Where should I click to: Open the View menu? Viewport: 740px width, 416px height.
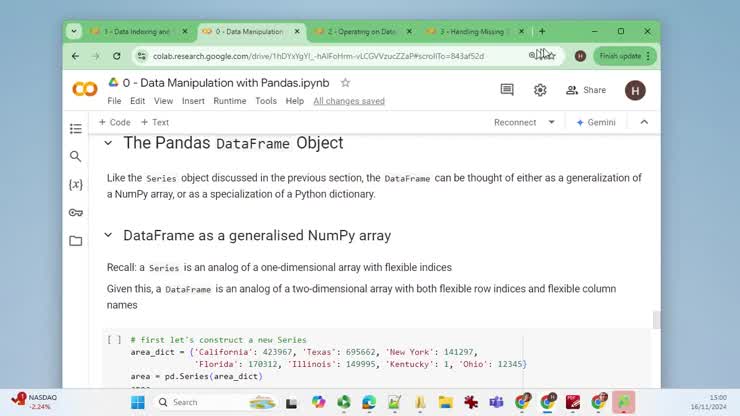click(163, 101)
